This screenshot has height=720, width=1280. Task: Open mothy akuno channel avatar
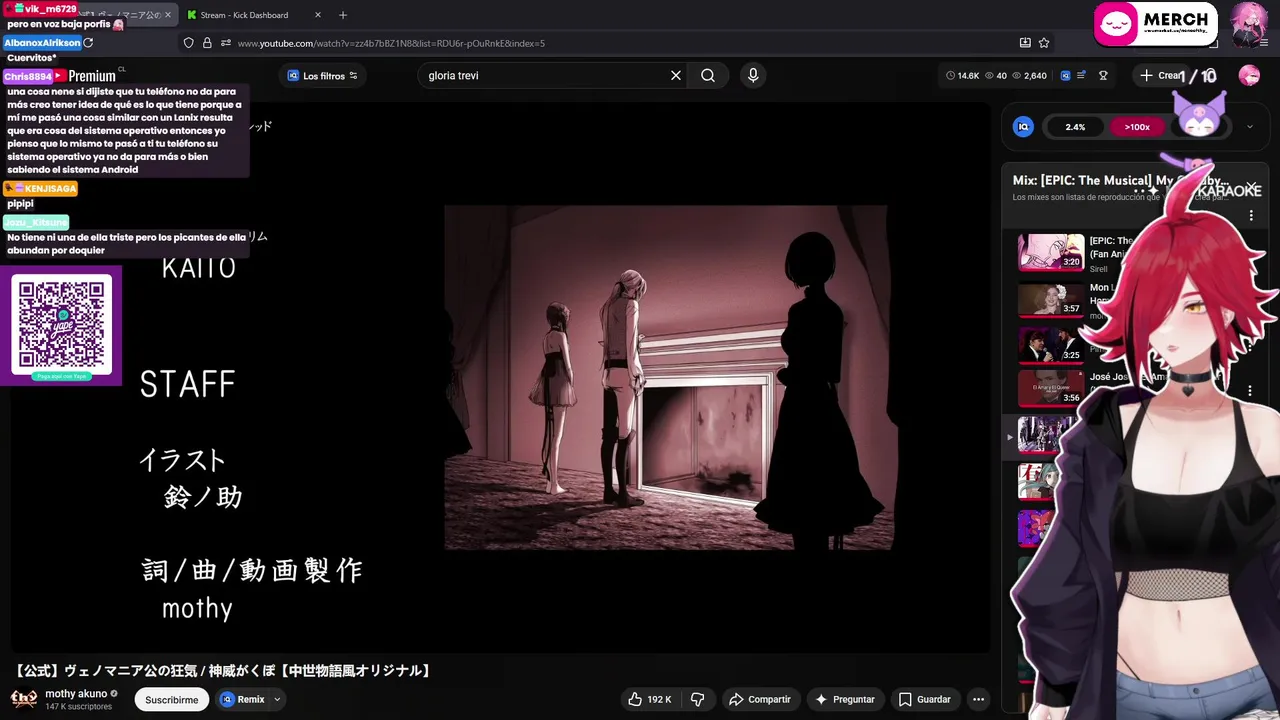24,699
